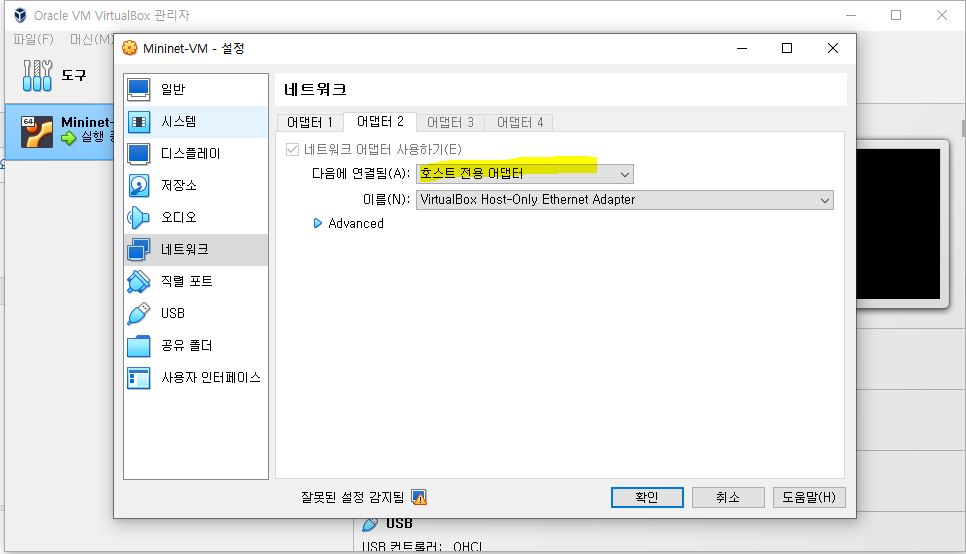
Task: Select the 시스템 chip icon in sidebar
Action: click(139, 121)
